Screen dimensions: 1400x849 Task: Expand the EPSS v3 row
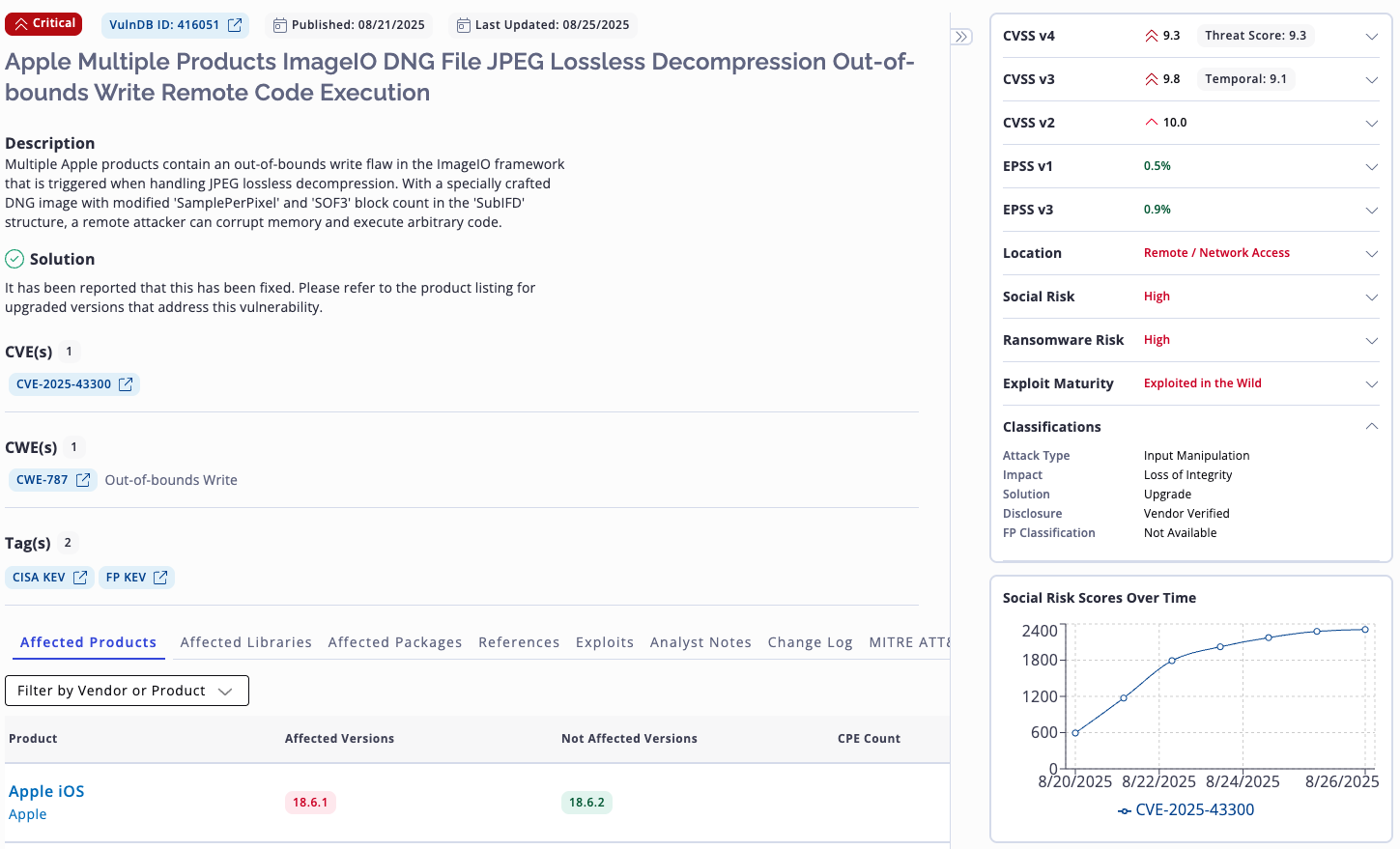tap(1371, 210)
